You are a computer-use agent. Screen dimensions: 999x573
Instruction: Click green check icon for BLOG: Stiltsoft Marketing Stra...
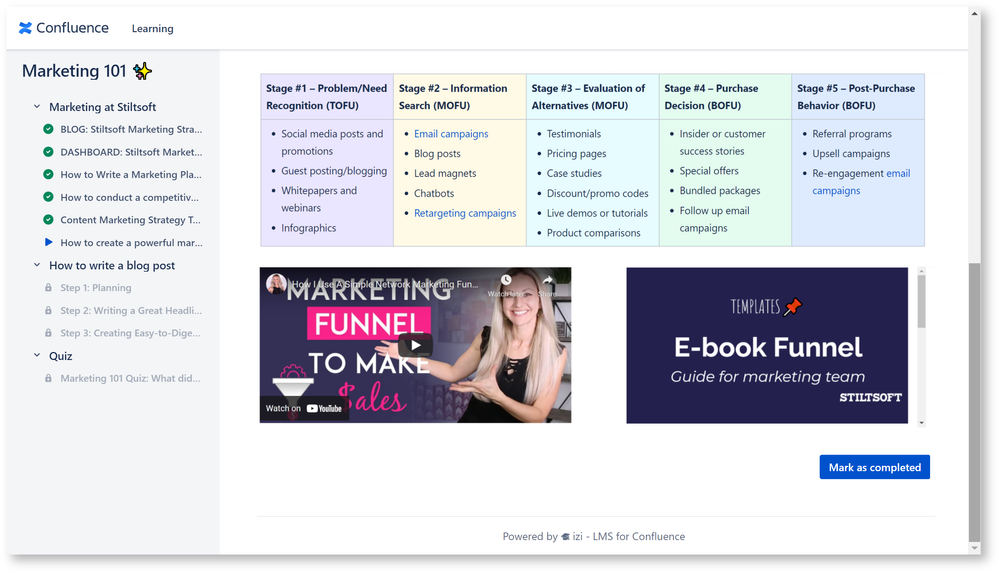pyautogui.click(x=48, y=129)
